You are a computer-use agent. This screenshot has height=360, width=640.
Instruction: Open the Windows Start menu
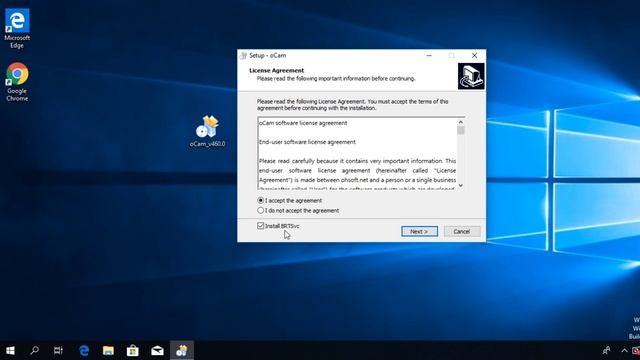11,350
